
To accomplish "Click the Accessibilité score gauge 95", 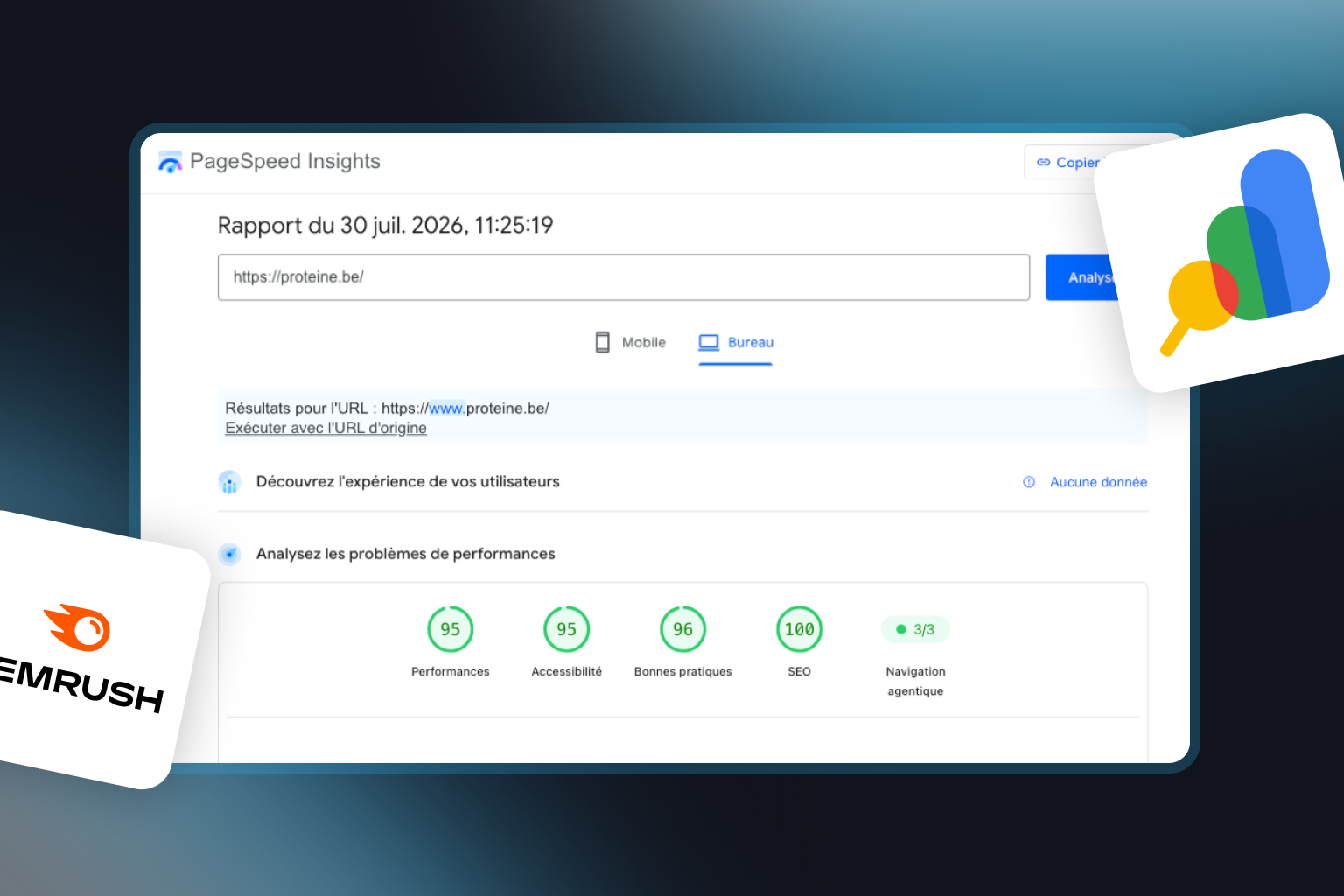I will 567,629.
